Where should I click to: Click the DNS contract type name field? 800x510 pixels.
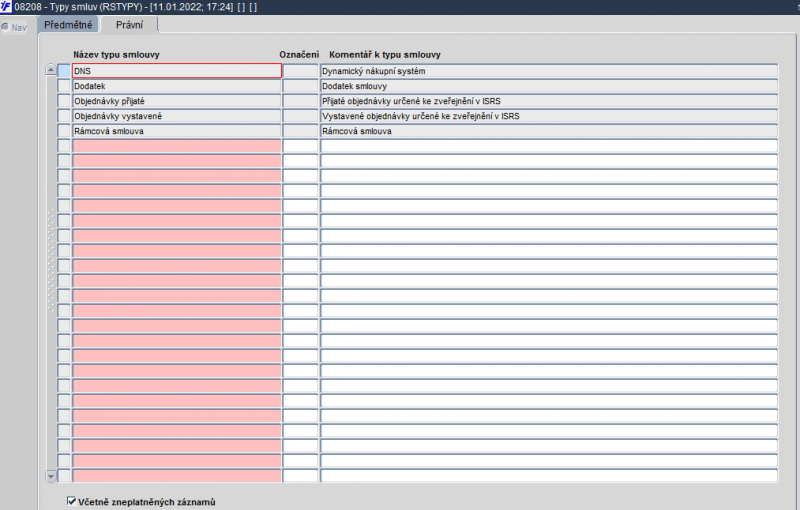click(x=177, y=71)
